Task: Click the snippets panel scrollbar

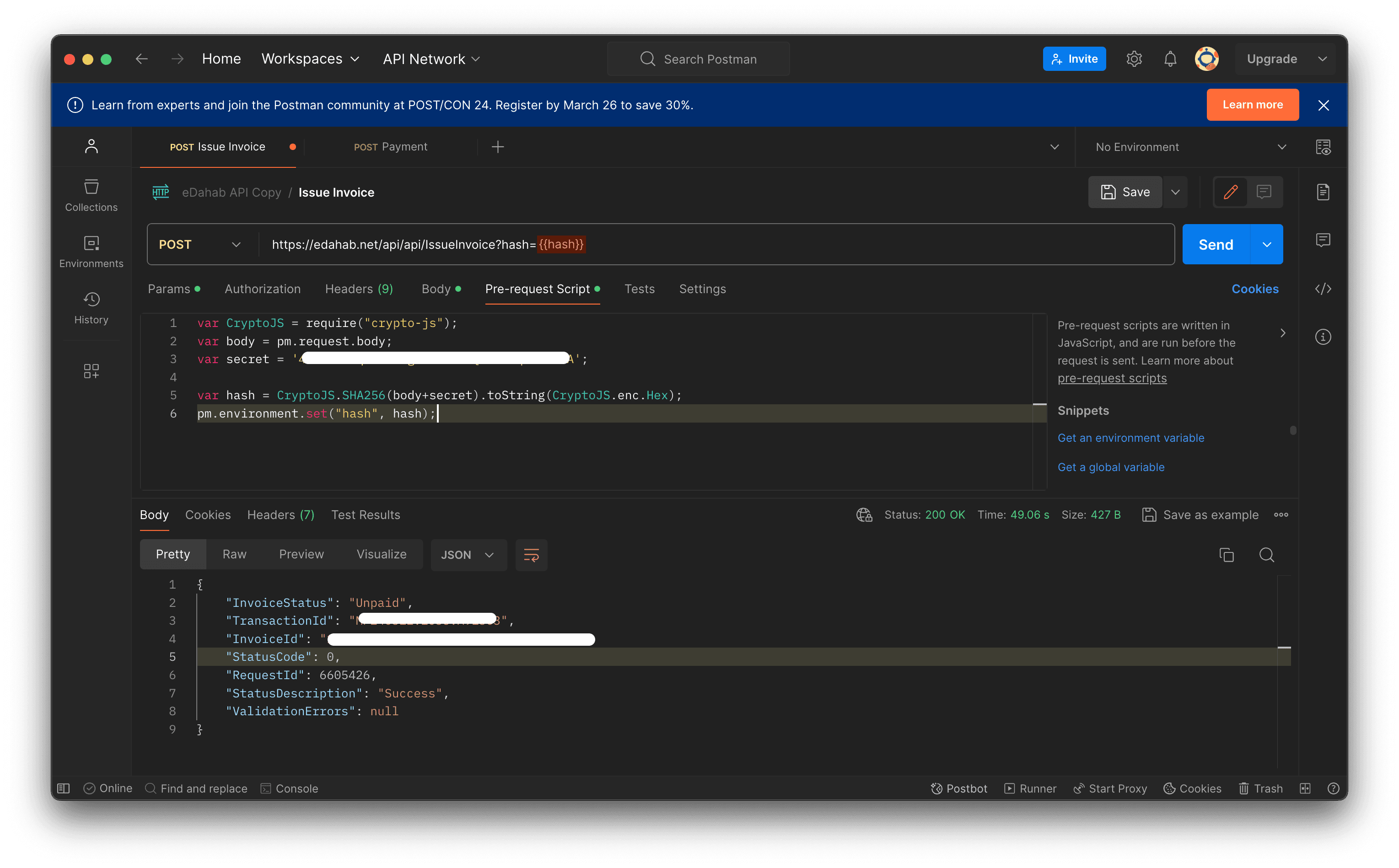Action: [1292, 430]
